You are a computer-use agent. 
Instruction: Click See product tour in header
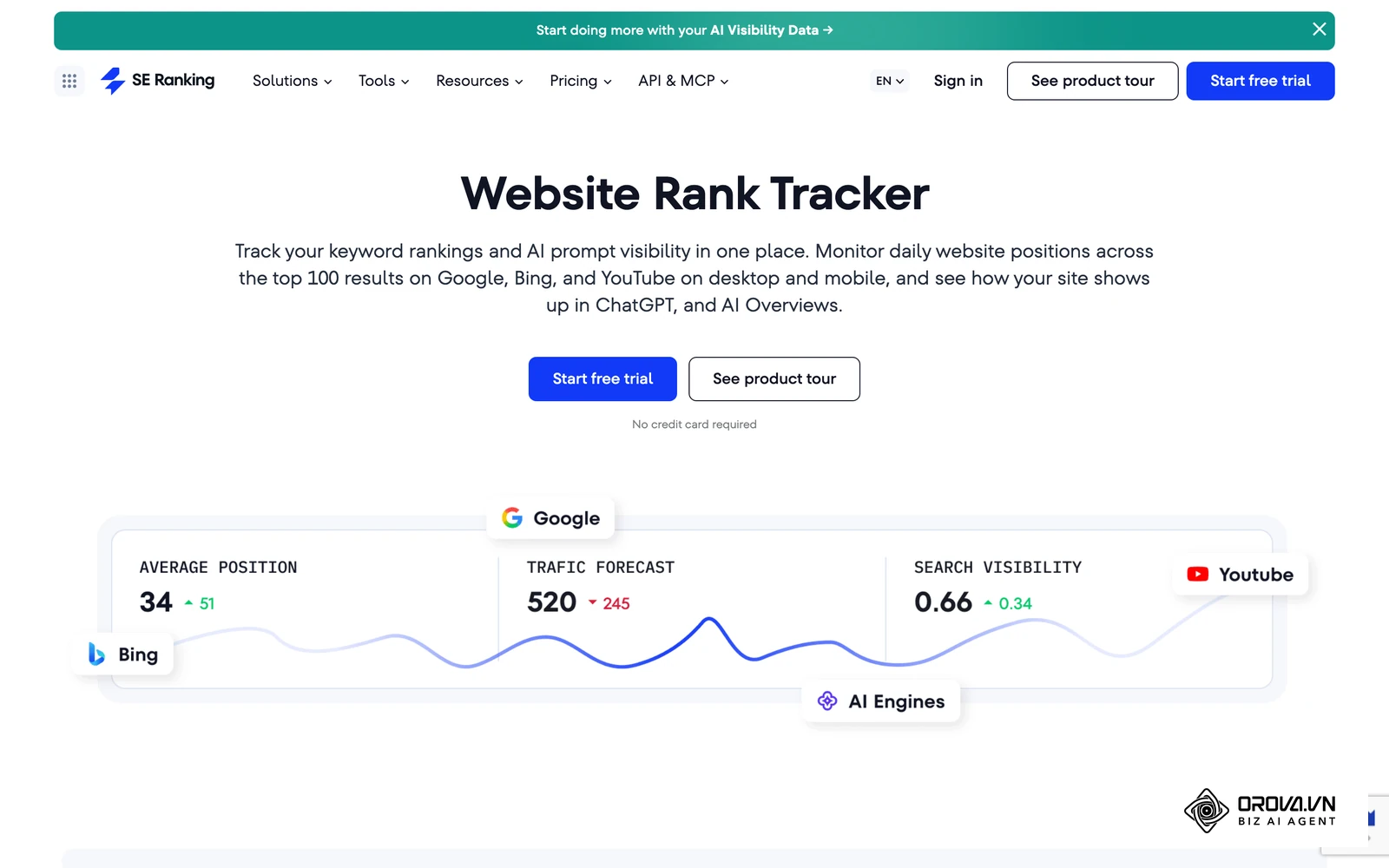tap(1092, 81)
